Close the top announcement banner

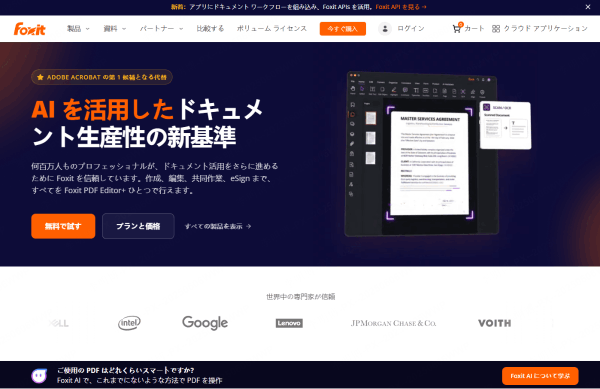pyautogui.click(x=588, y=7)
